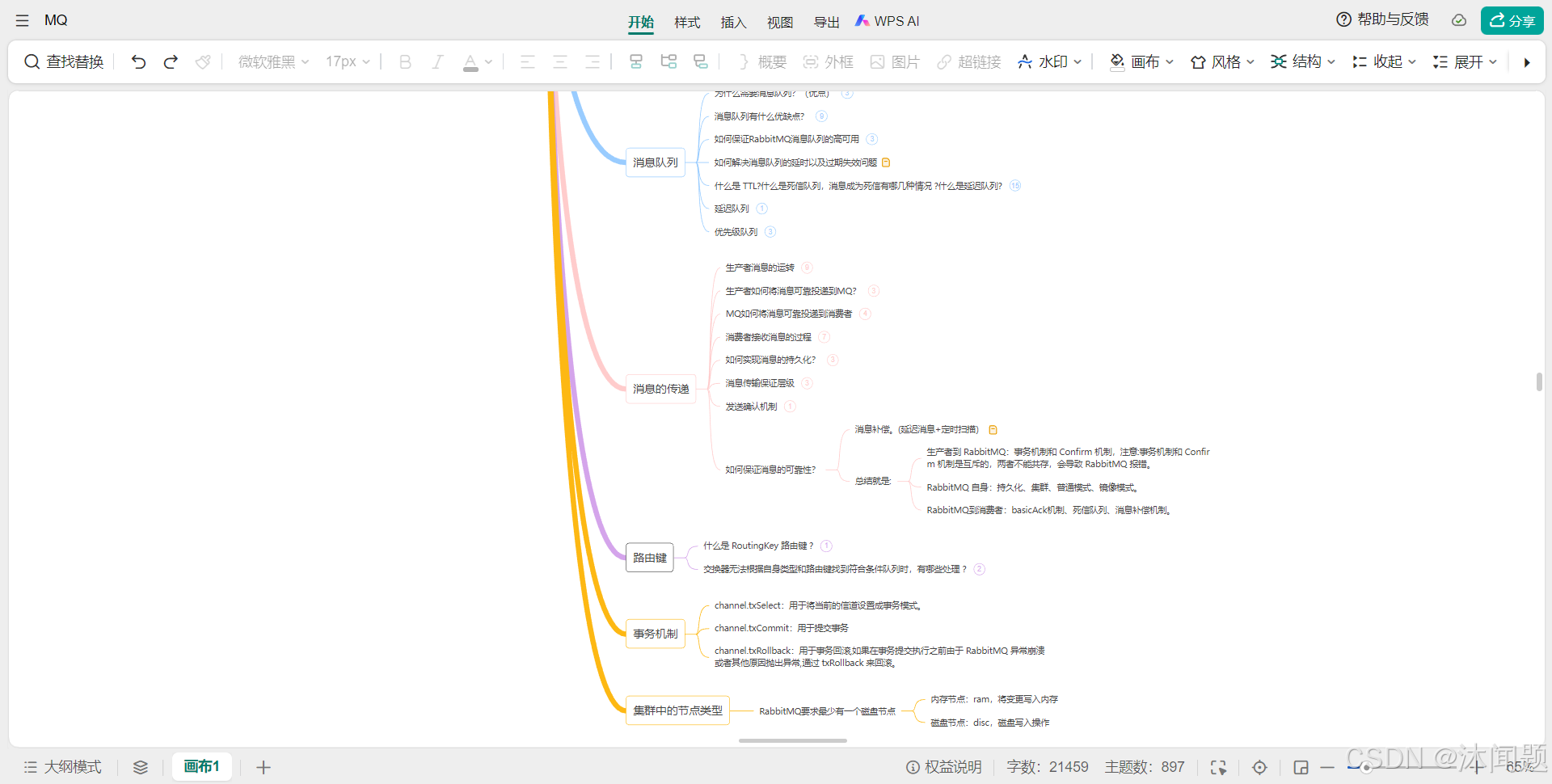Expand children of 生产者消息的运转
This screenshot has height=784, width=1552.
[807, 268]
